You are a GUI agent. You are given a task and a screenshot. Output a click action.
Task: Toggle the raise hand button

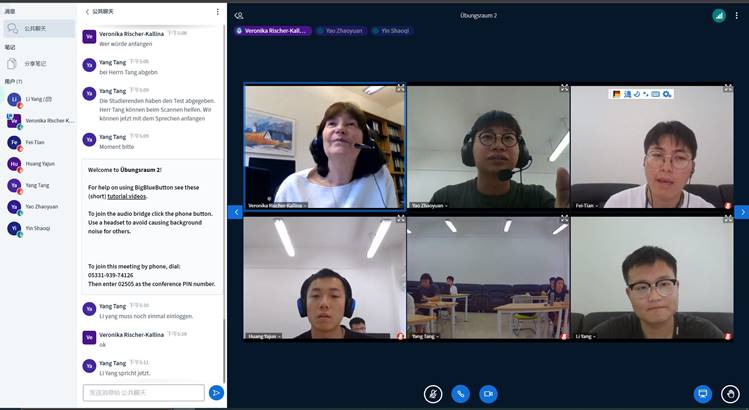[731, 394]
